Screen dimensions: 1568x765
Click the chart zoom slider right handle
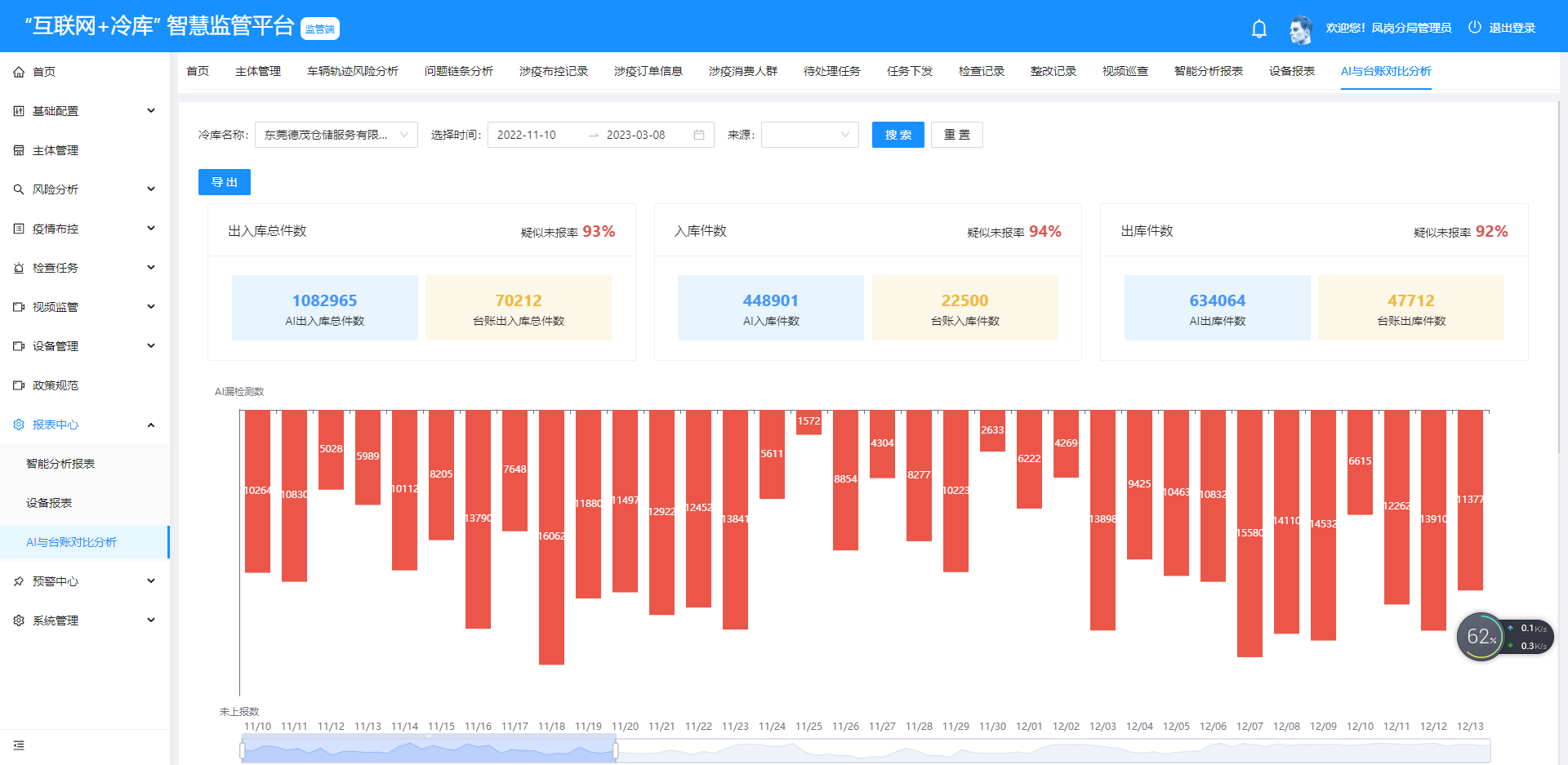pos(616,750)
